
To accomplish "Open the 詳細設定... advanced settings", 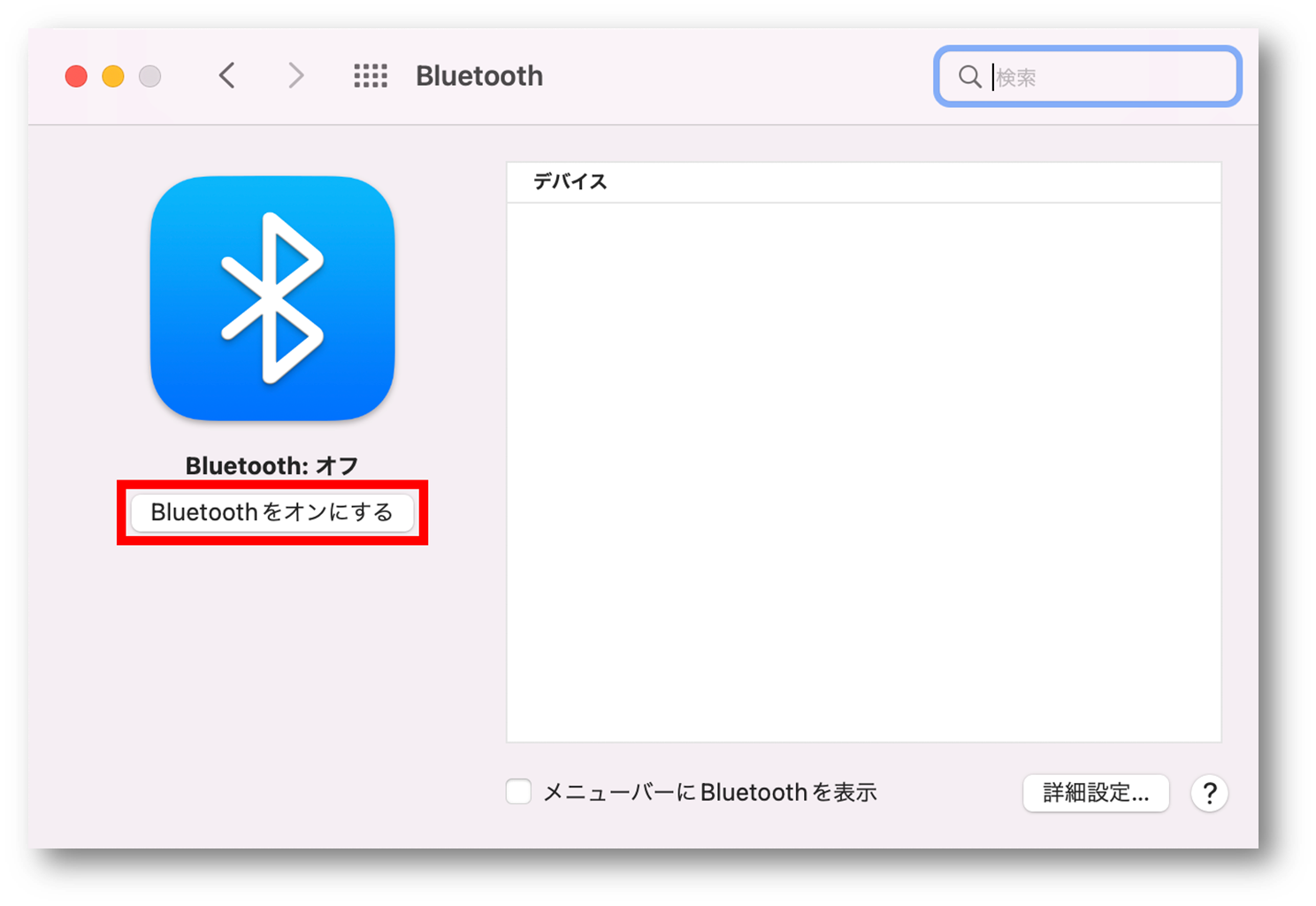I will coord(1096,793).
